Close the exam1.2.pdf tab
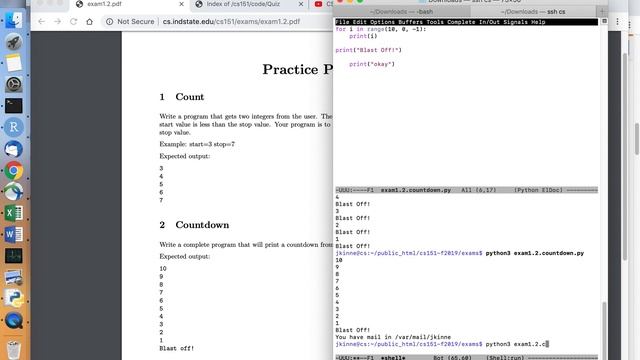Image resolution: width=640 pixels, height=360 pixels. (181, 4)
